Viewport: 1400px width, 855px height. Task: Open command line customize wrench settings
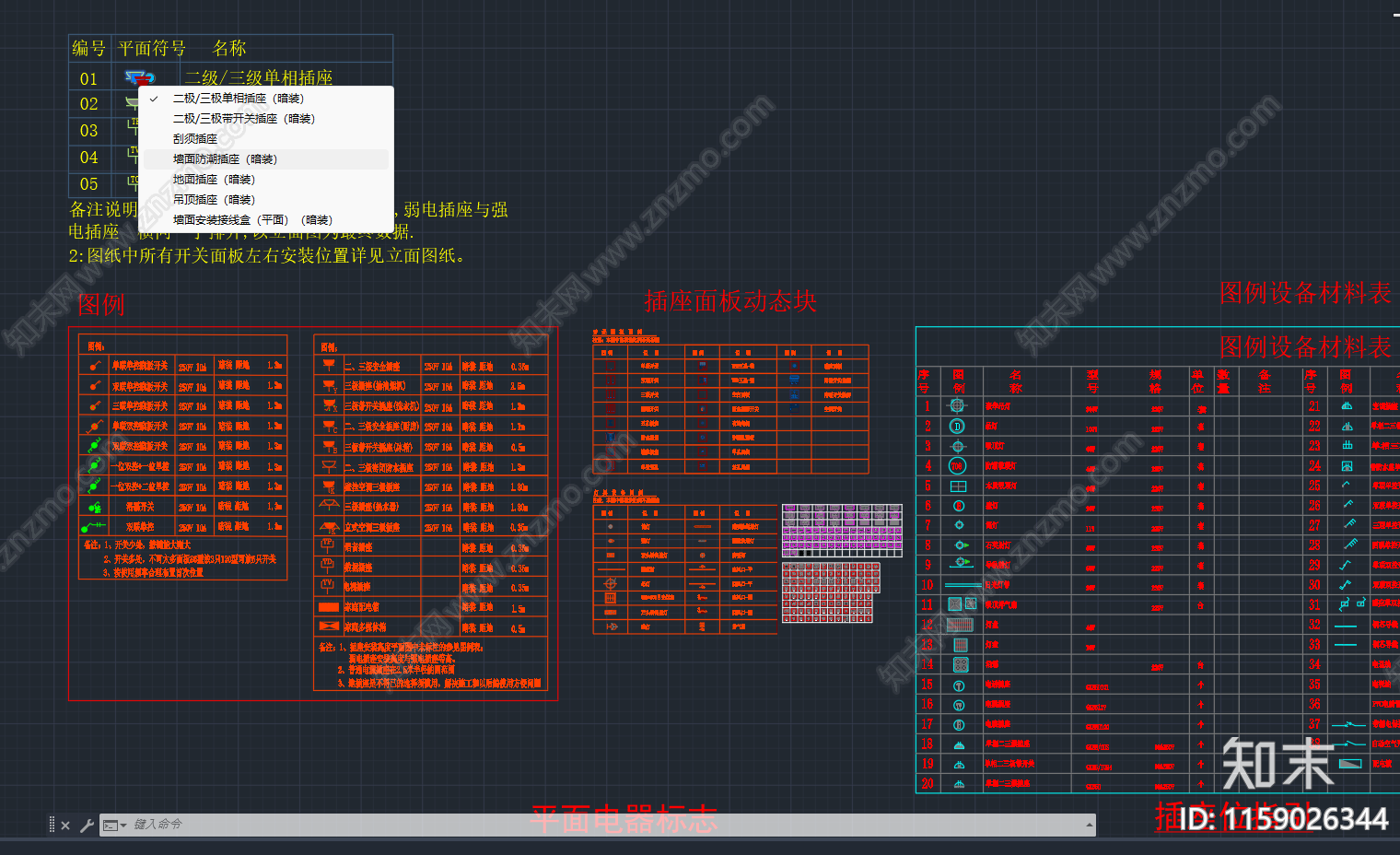pos(87,826)
